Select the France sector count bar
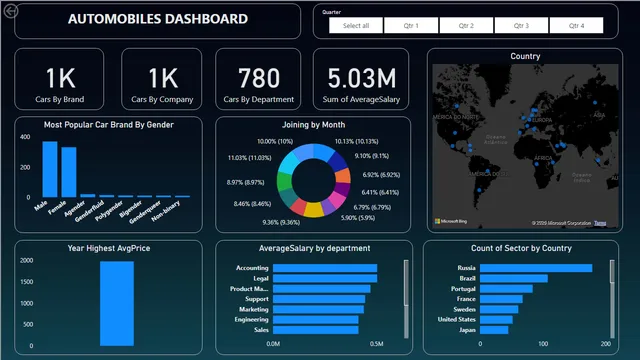 click(x=501, y=299)
